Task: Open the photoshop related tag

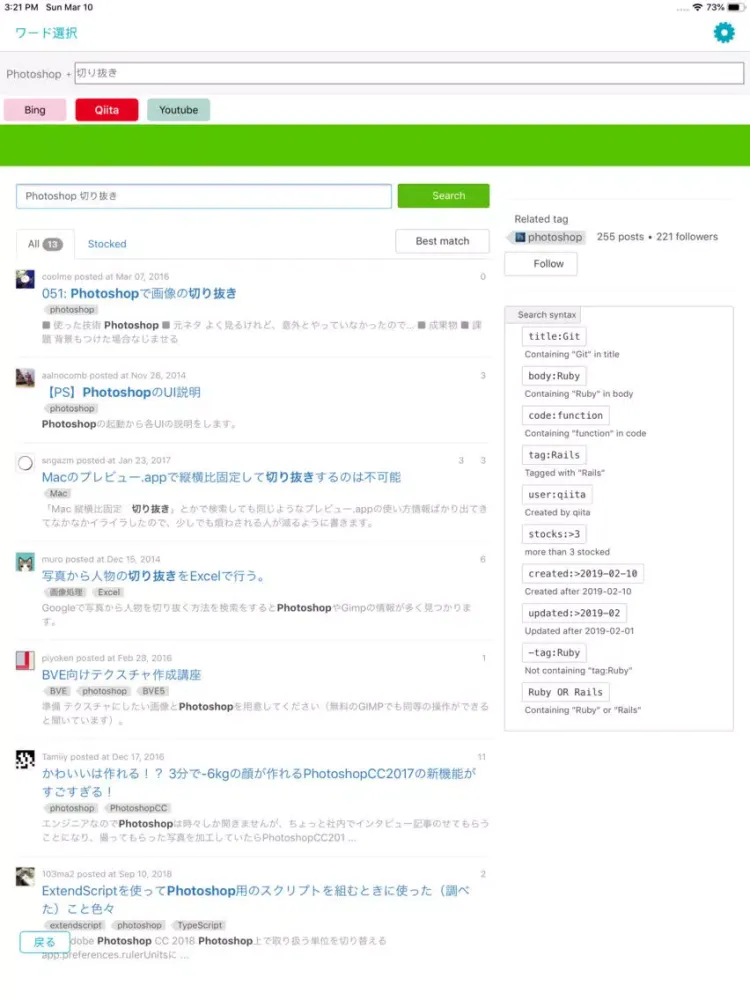Action: (549, 237)
